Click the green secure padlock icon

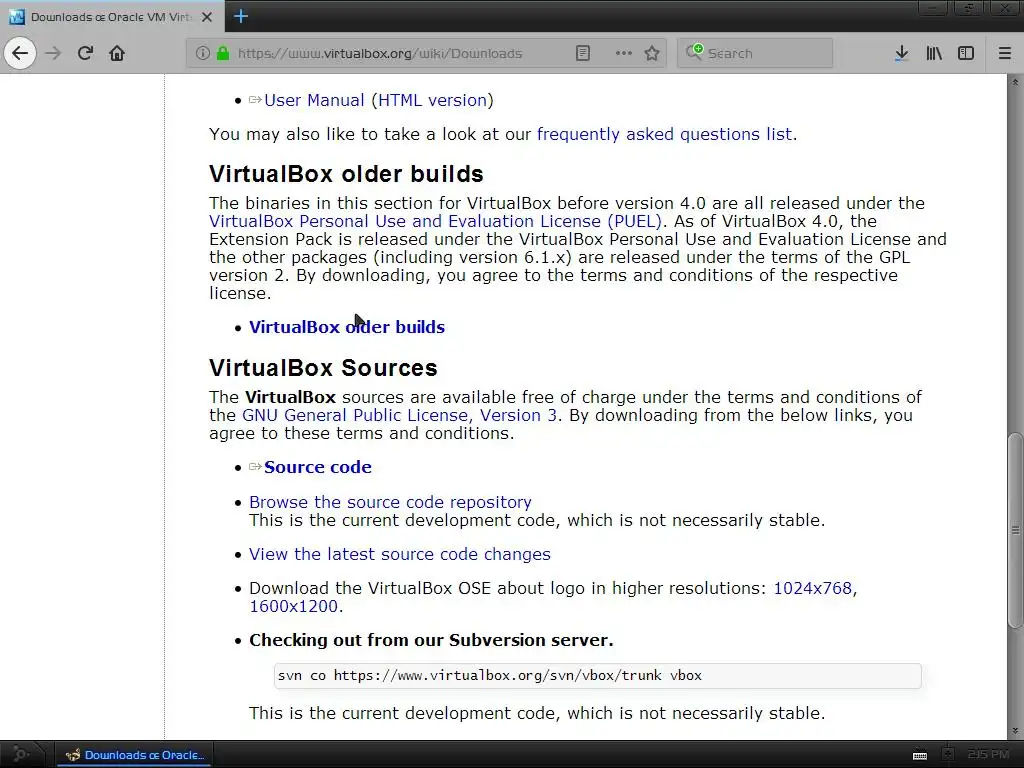point(223,53)
